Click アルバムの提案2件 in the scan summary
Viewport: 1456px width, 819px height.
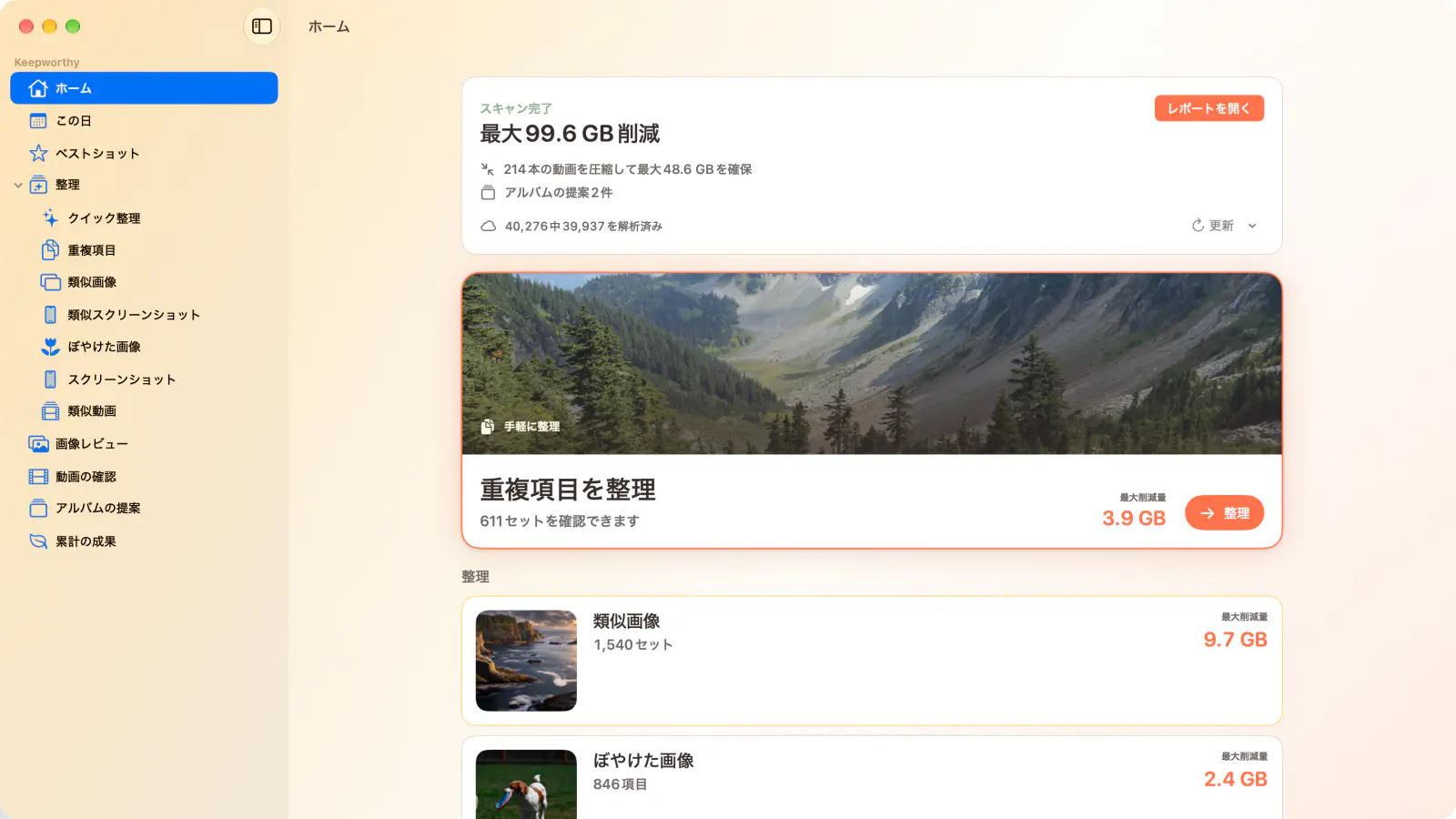coord(559,193)
